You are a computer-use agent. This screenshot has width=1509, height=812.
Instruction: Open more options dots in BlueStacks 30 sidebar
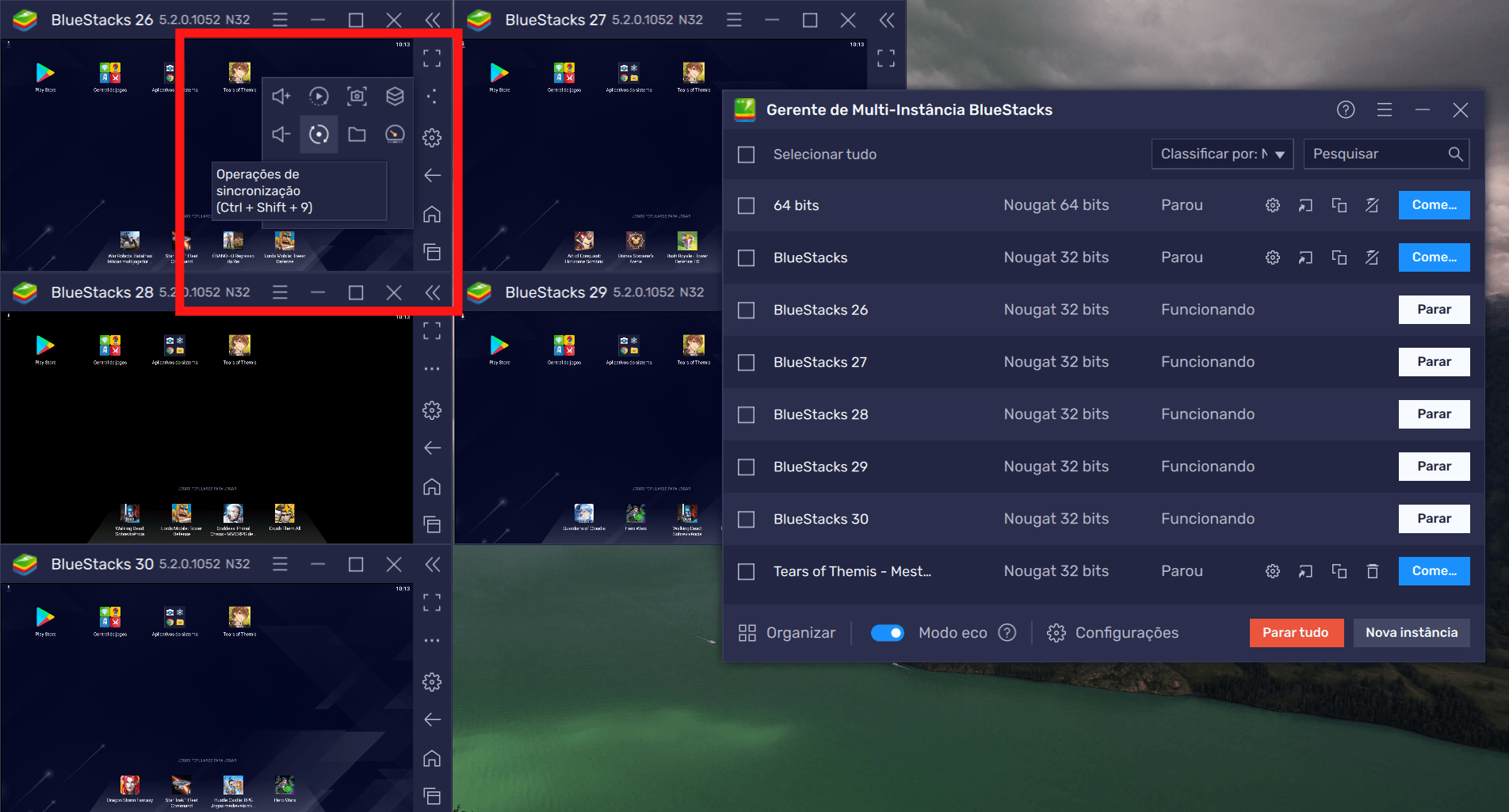pos(432,641)
